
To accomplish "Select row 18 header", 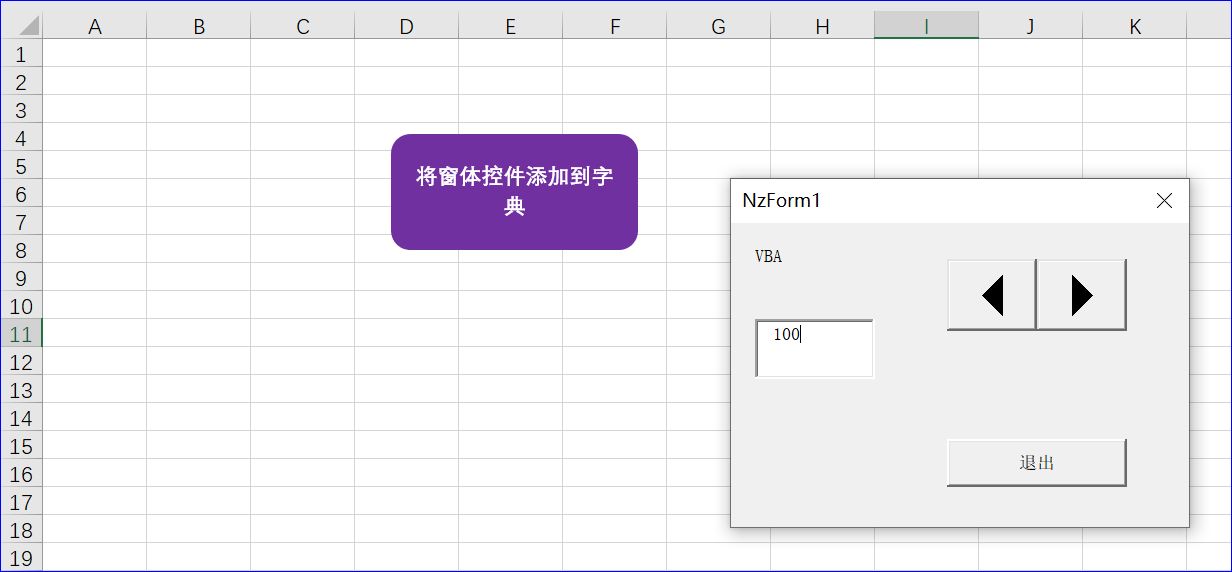I will [x=21, y=529].
